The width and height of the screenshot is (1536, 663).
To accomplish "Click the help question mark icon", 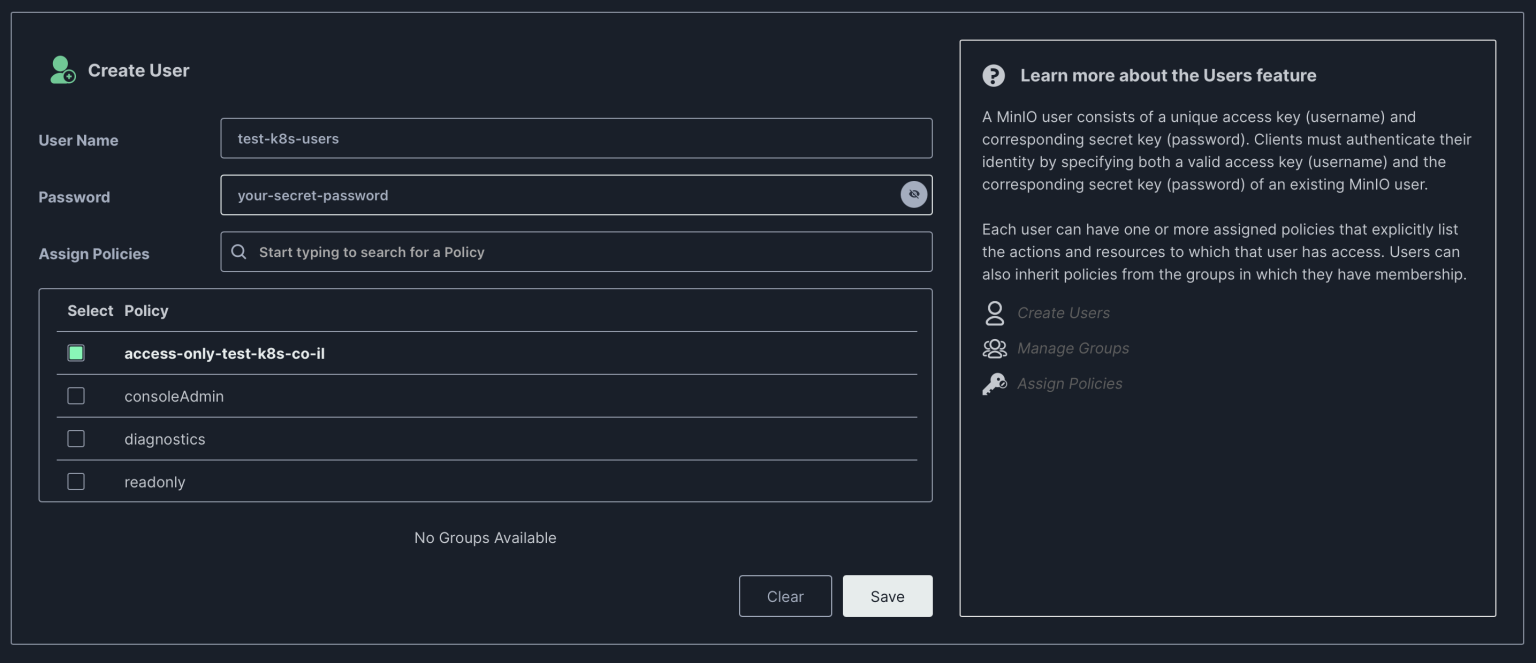I will click(993, 76).
